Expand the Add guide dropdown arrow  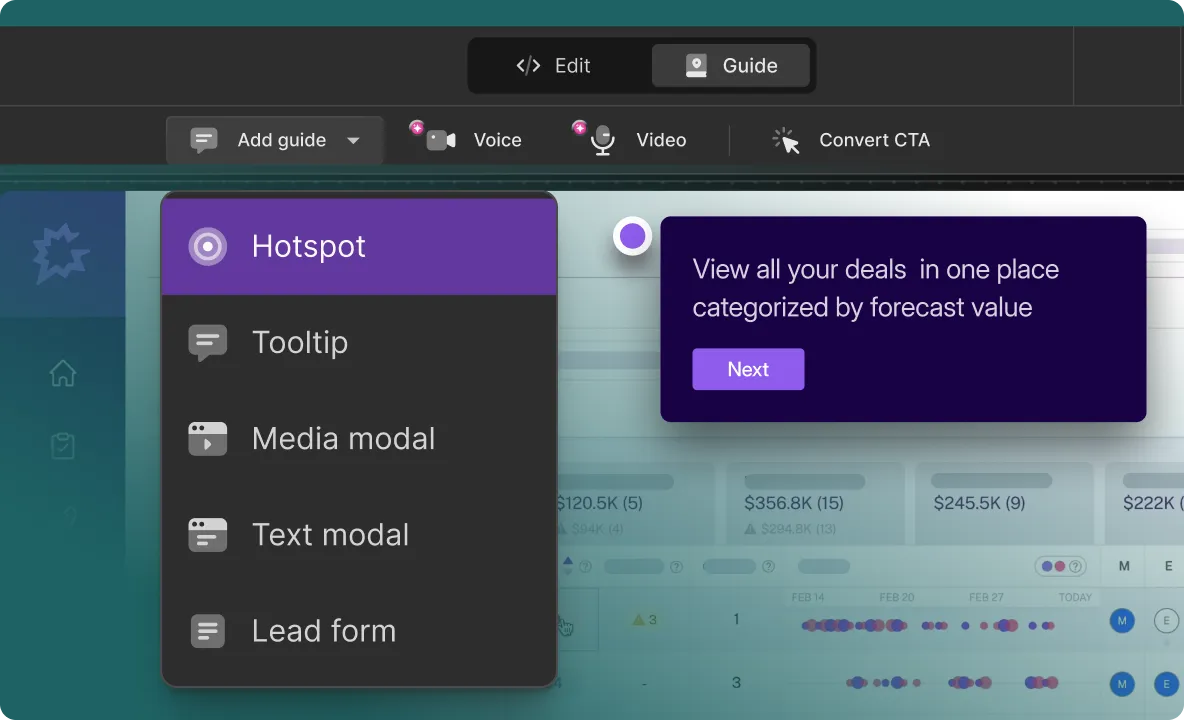click(353, 141)
